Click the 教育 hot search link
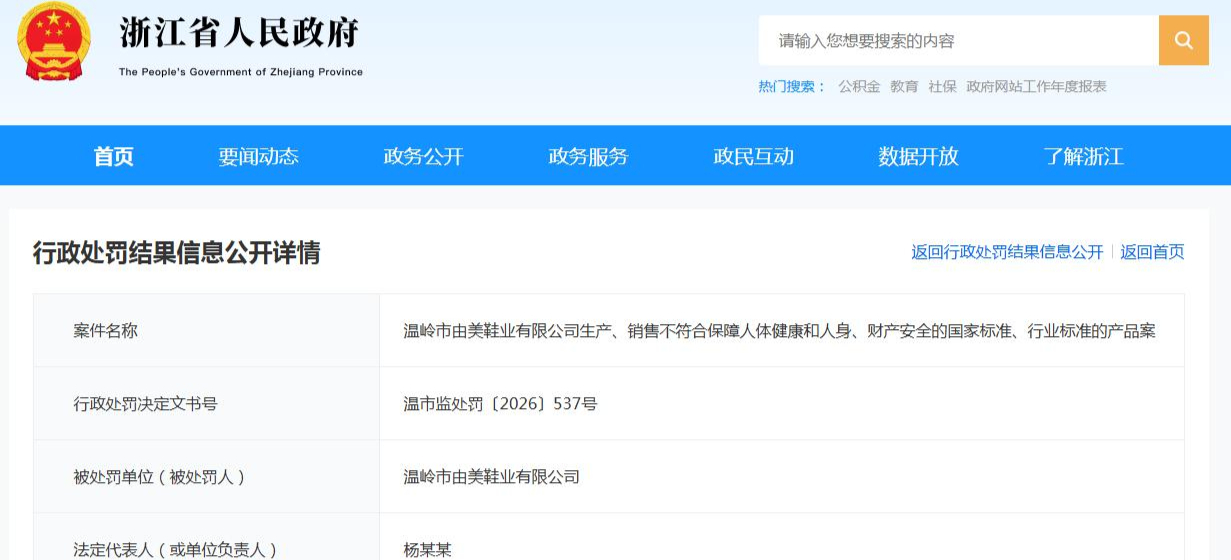The height and width of the screenshot is (560, 1231). (x=904, y=87)
